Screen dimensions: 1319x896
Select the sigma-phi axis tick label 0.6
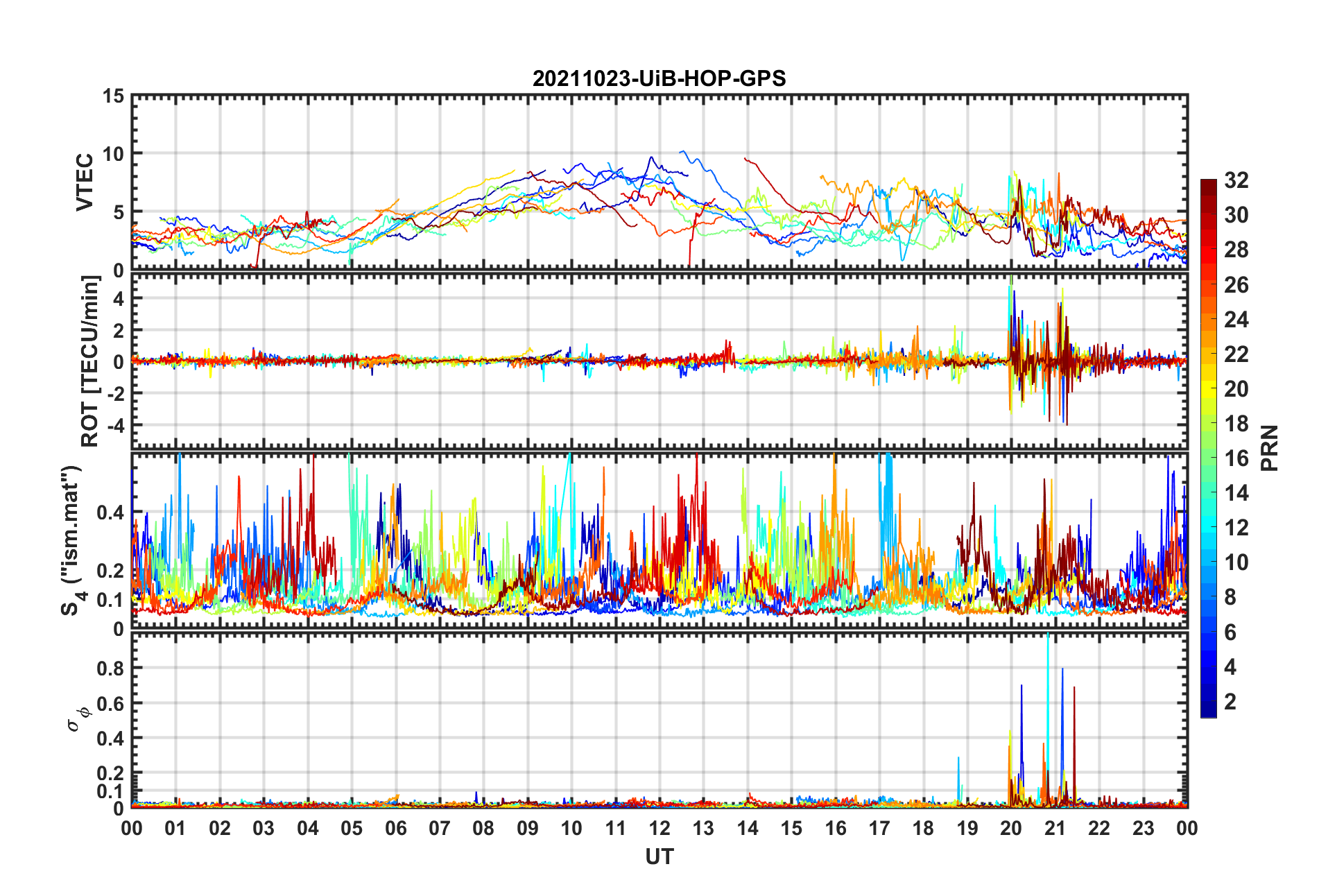[110, 703]
